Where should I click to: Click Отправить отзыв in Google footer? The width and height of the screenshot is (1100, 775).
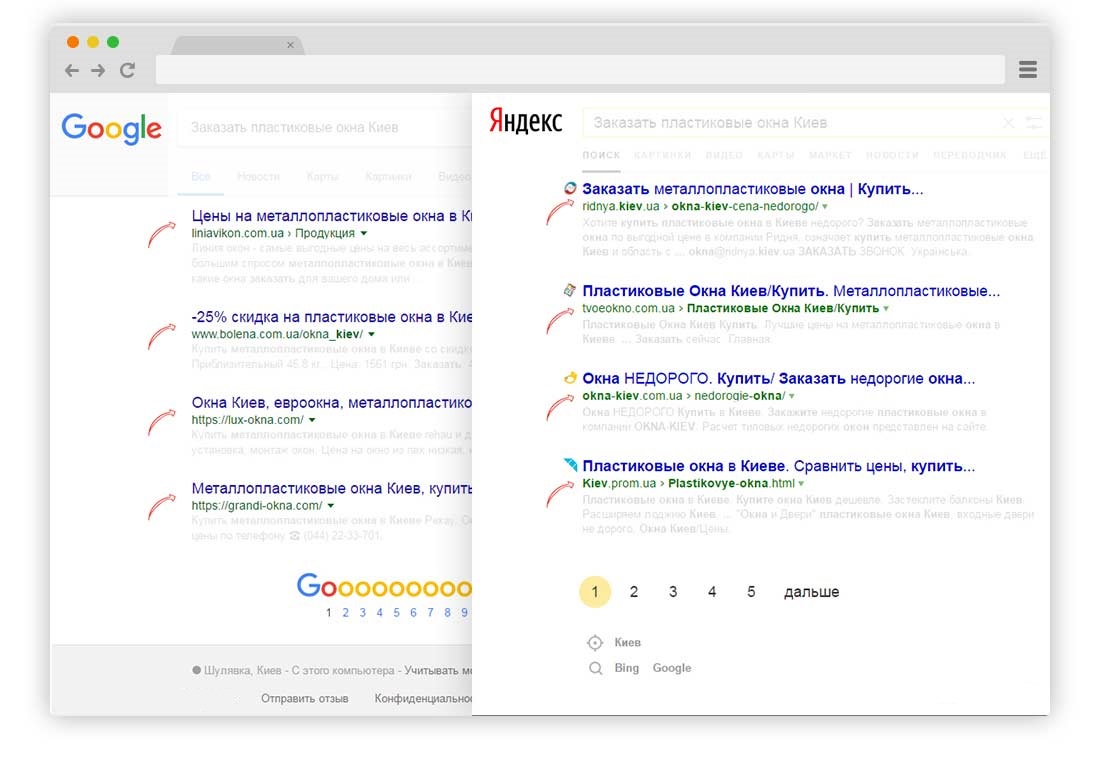(304, 699)
